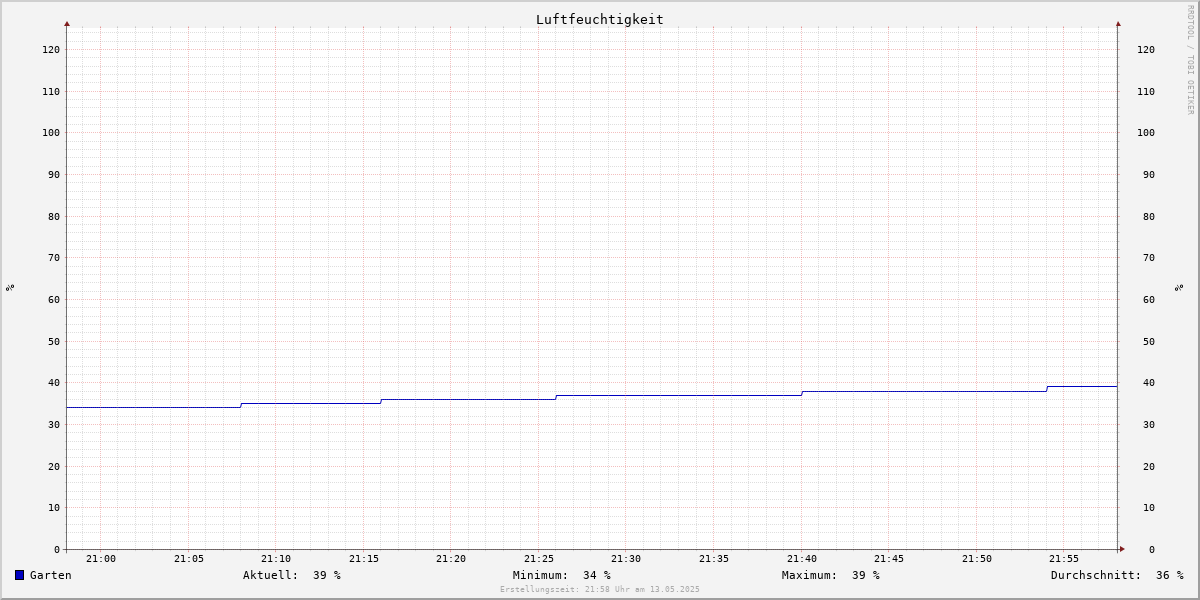The height and width of the screenshot is (600, 1200).
Task: Click the 21:50 time axis label
Action: click(x=977, y=559)
